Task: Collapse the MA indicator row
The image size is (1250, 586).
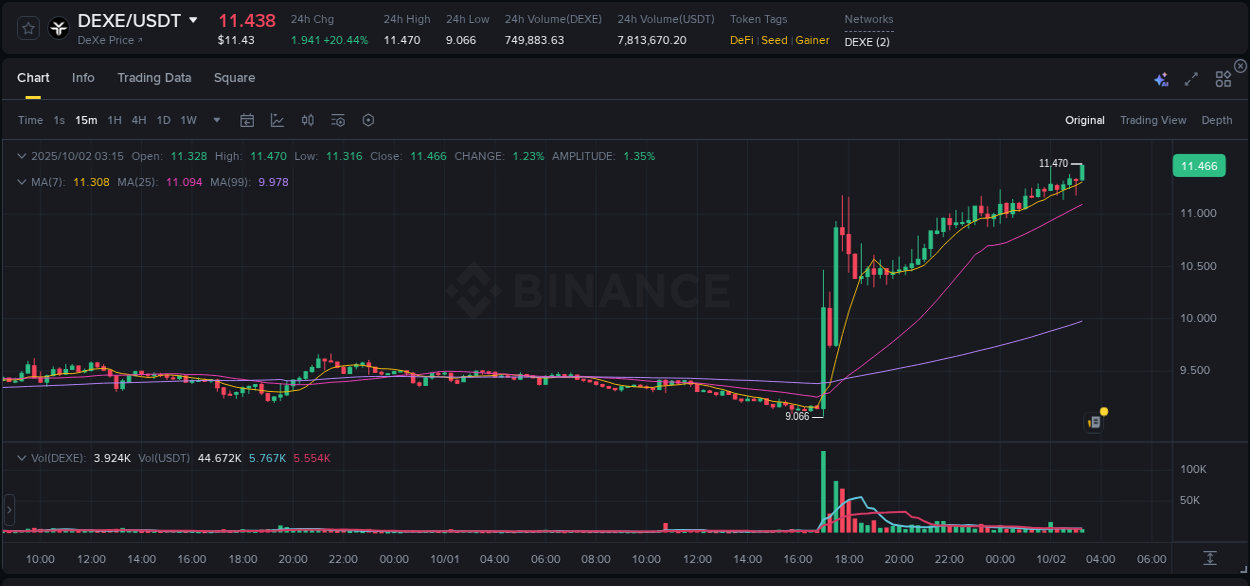Action: [x=22, y=182]
